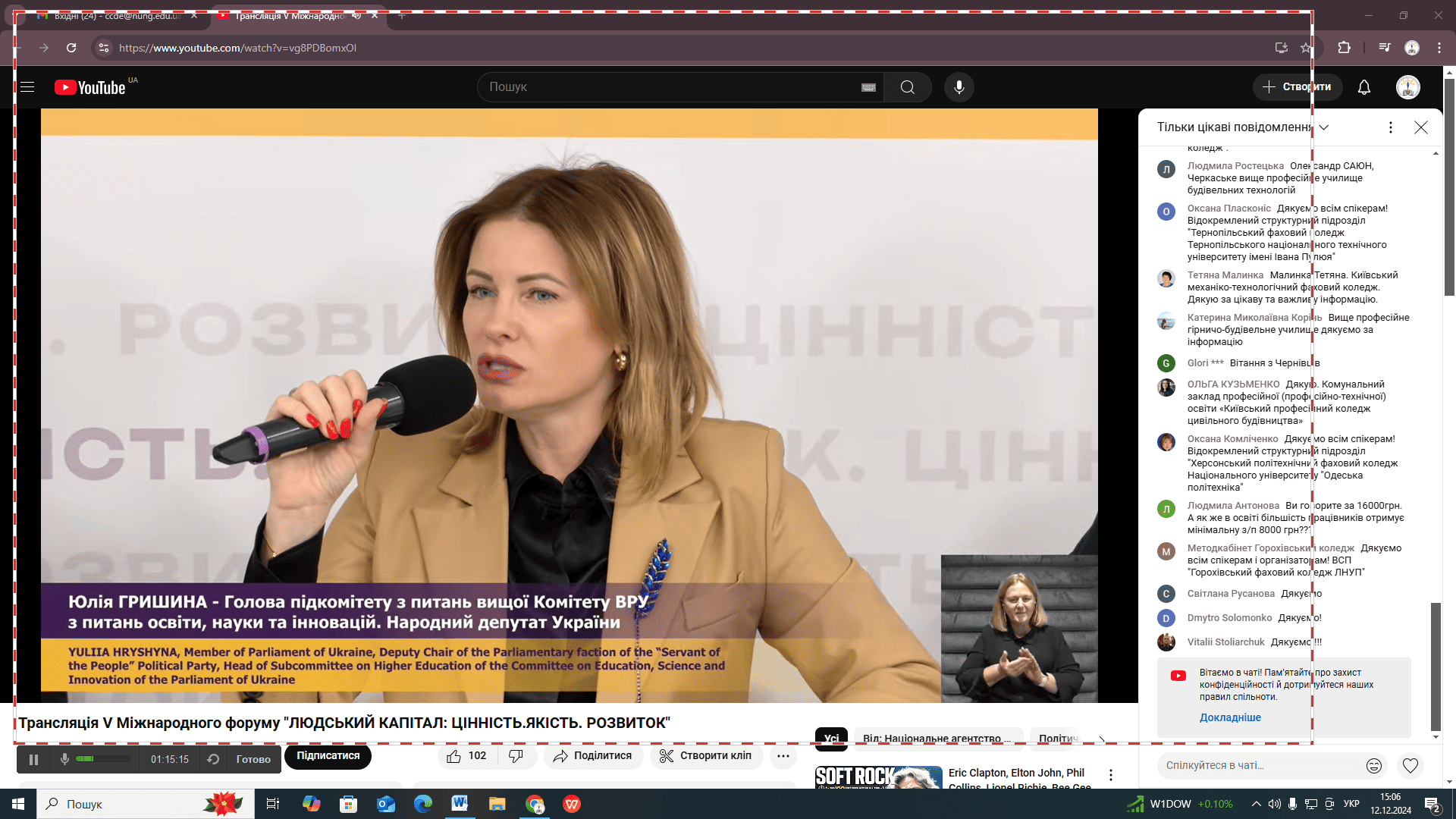Open the on-screen keyboard in search box

click(868, 88)
